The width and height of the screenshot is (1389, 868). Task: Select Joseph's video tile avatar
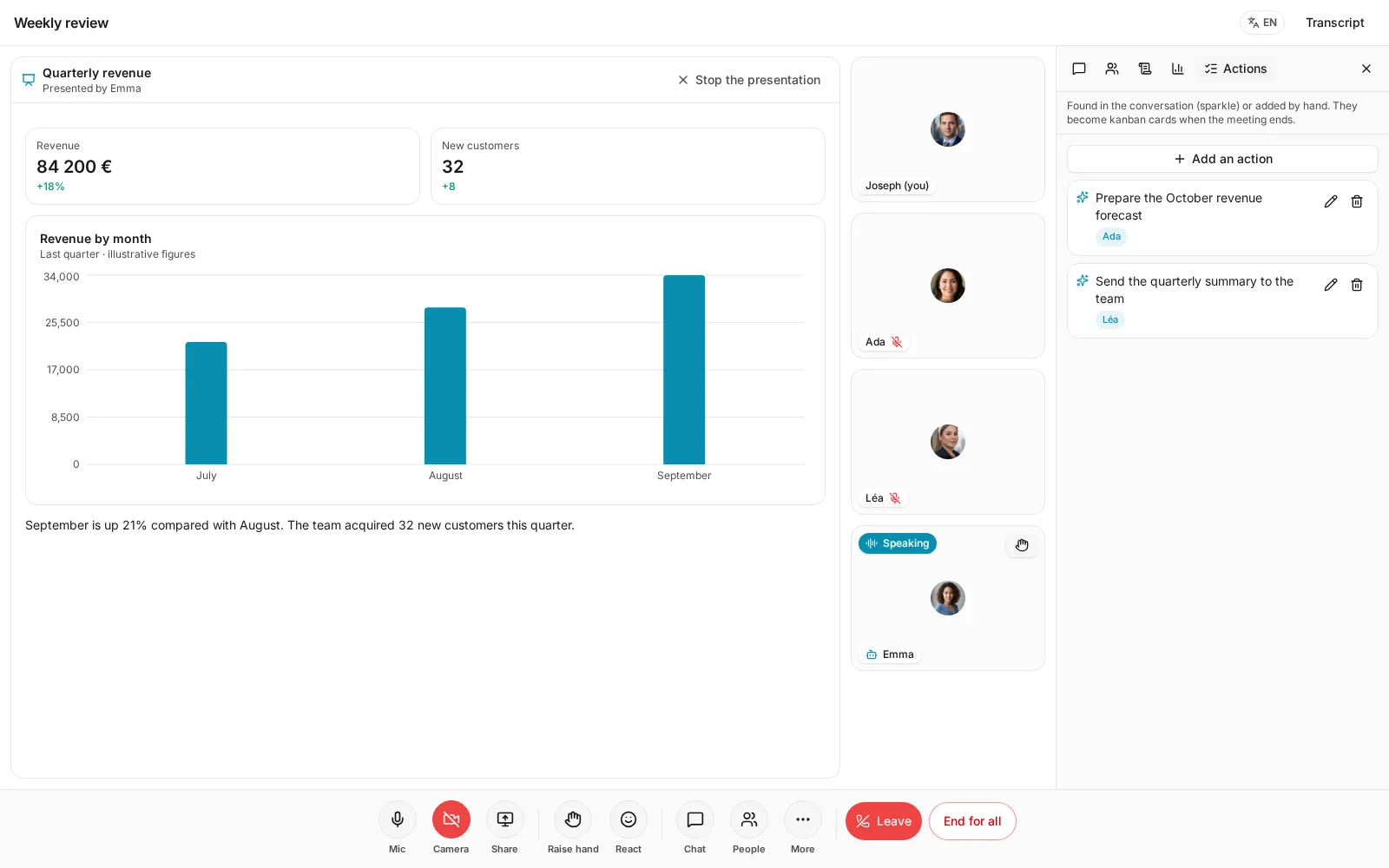(948, 129)
